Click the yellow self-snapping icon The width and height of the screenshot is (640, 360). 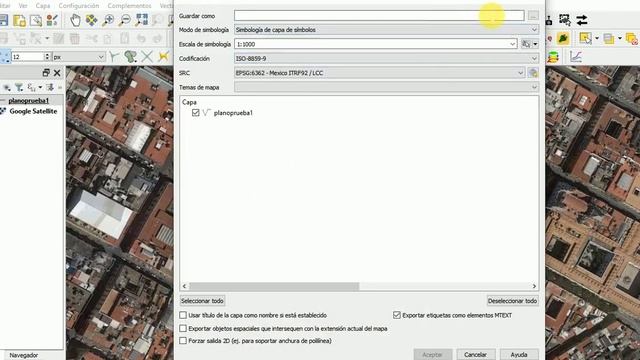(x=164, y=56)
